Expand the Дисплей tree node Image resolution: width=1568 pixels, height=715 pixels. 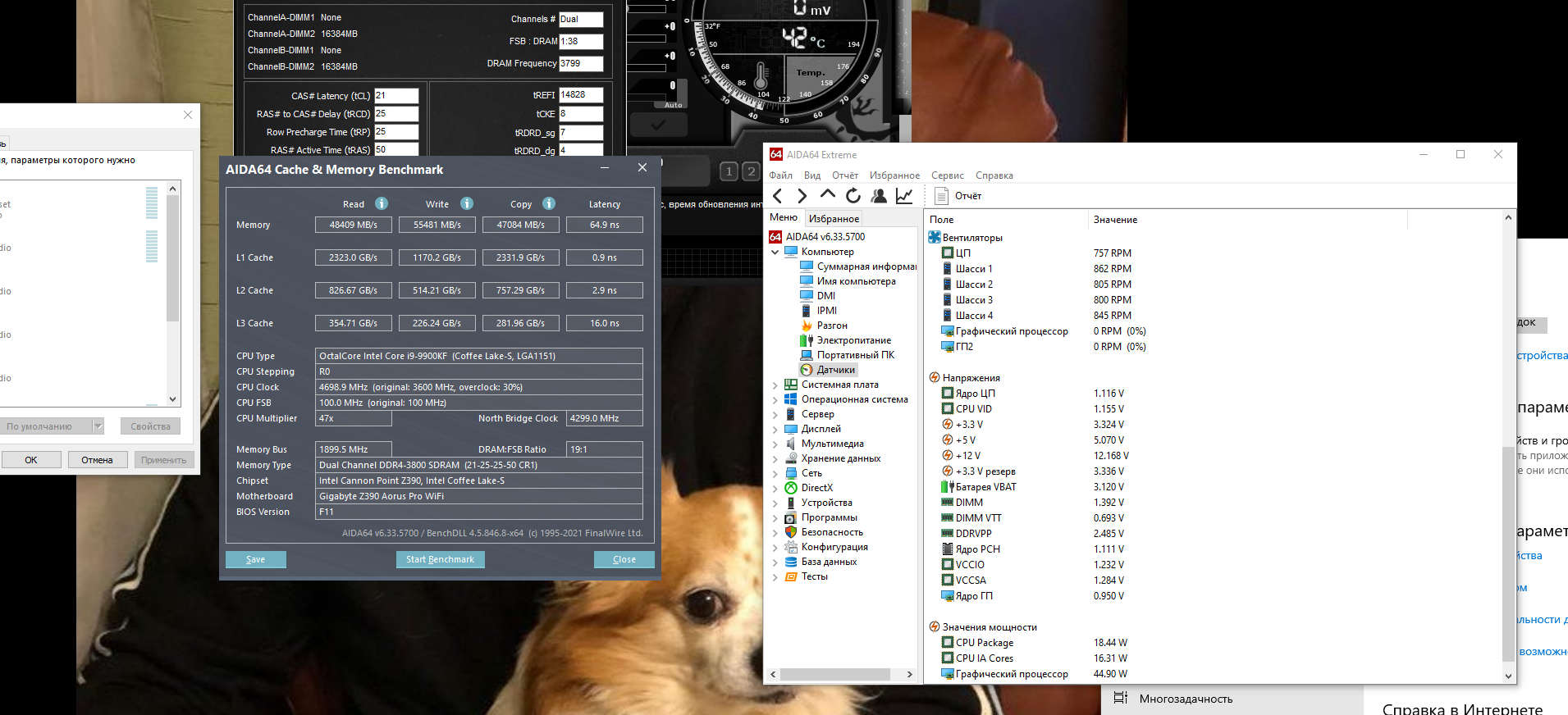coord(775,429)
